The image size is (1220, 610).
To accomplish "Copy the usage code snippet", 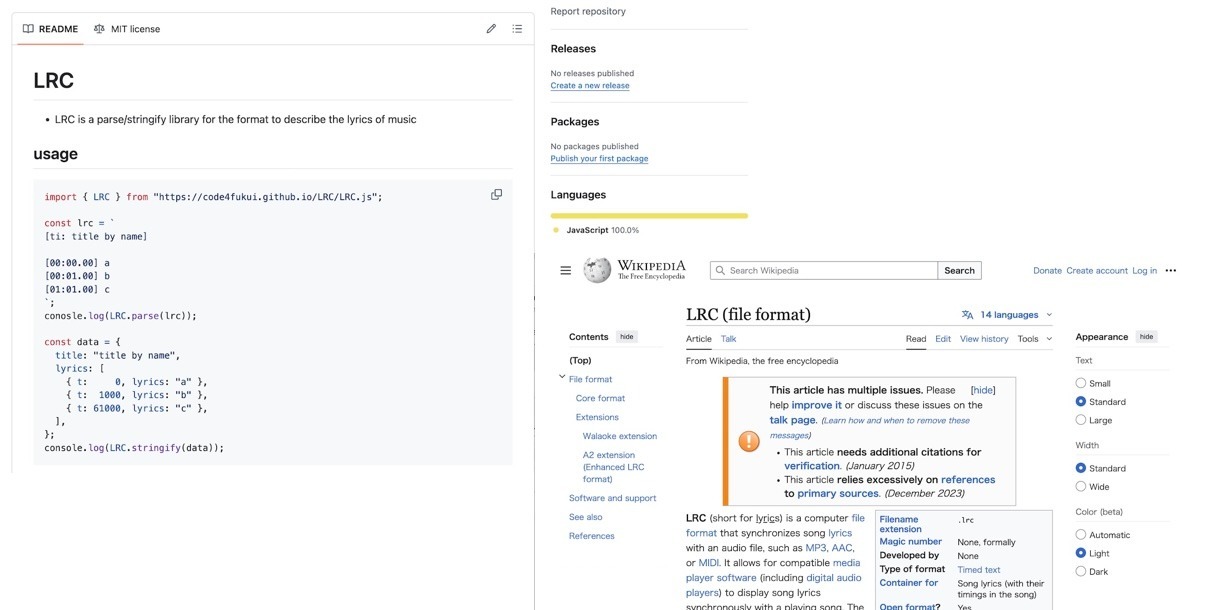I will tap(496, 194).
